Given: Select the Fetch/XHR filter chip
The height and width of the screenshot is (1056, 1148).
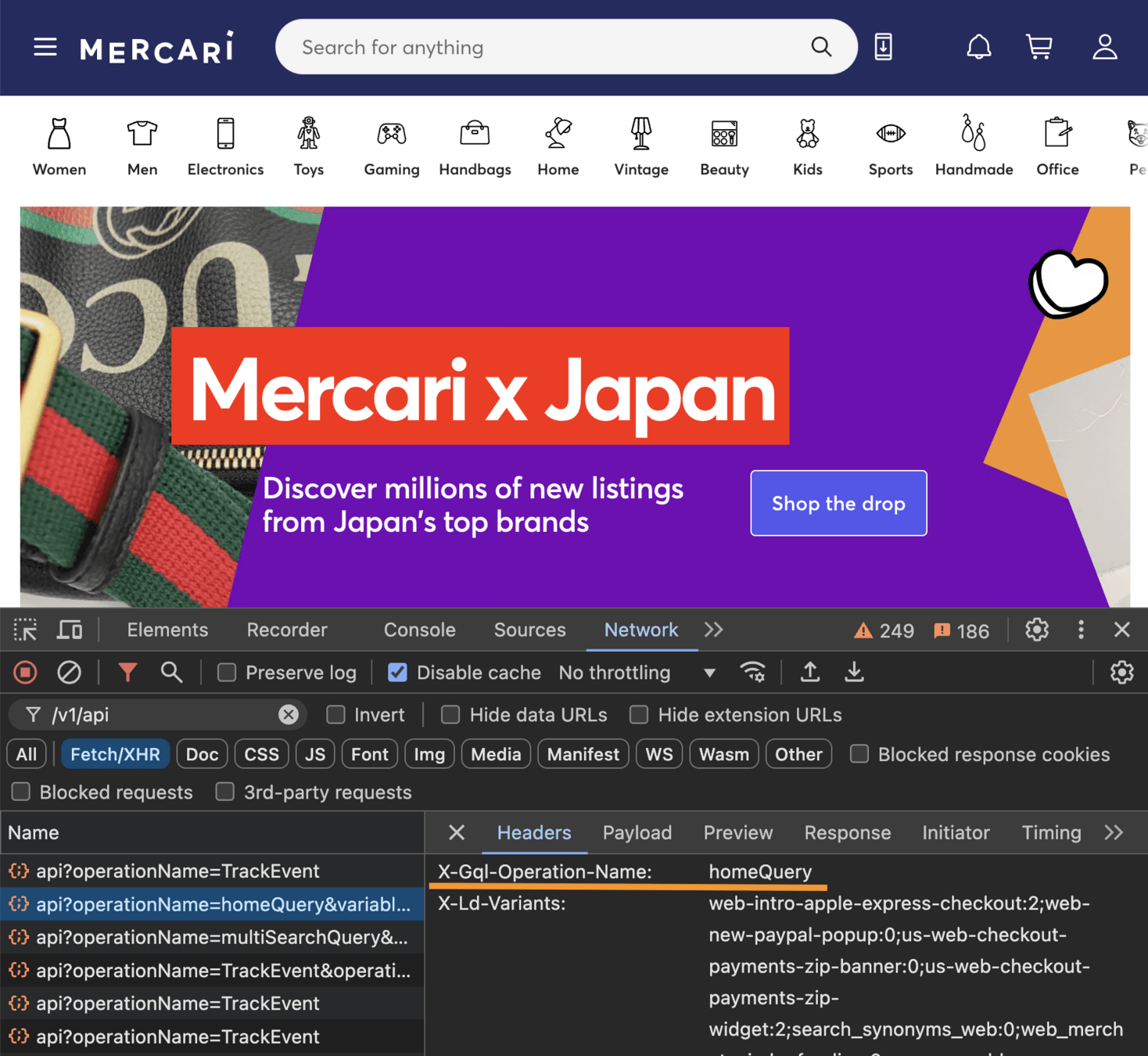Looking at the screenshot, I should click(115, 754).
